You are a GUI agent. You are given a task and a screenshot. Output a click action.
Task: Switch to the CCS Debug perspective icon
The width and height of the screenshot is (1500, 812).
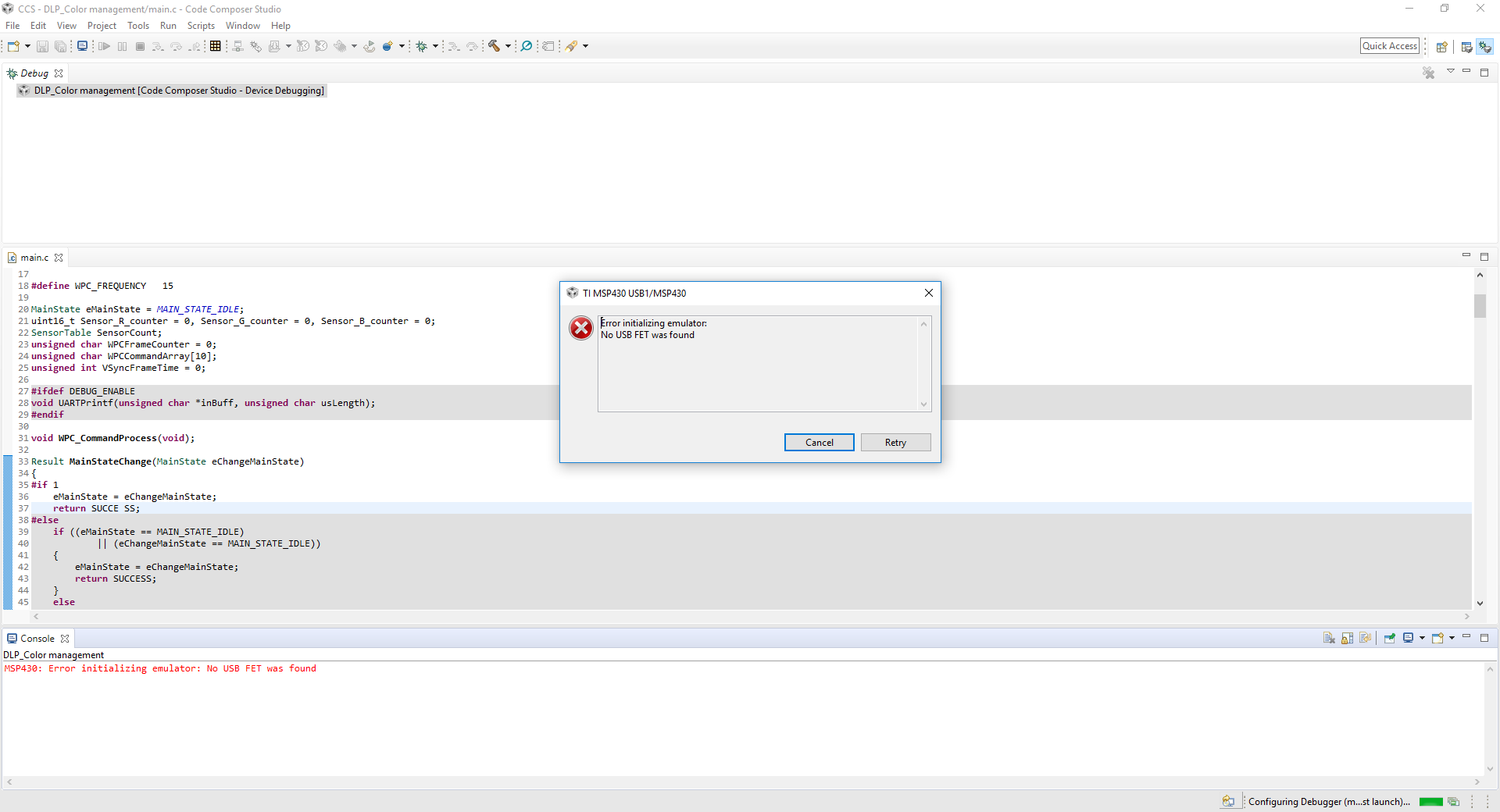click(x=1484, y=47)
